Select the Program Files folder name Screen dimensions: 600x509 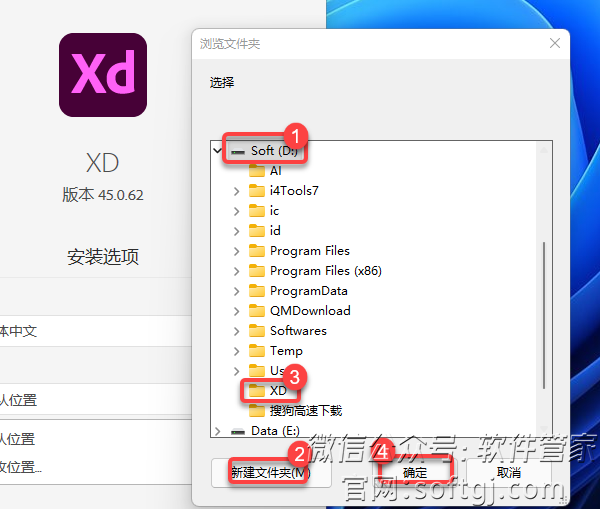coord(310,251)
